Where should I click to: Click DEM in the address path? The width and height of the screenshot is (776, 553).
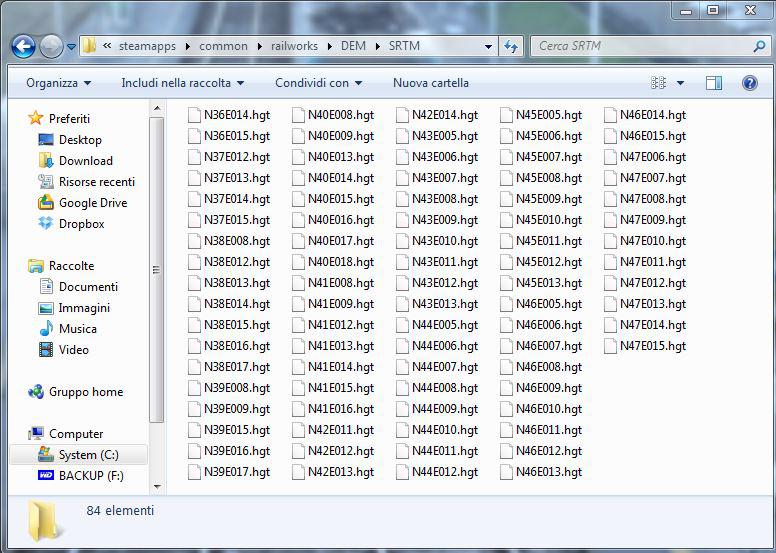pyautogui.click(x=353, y=46)
